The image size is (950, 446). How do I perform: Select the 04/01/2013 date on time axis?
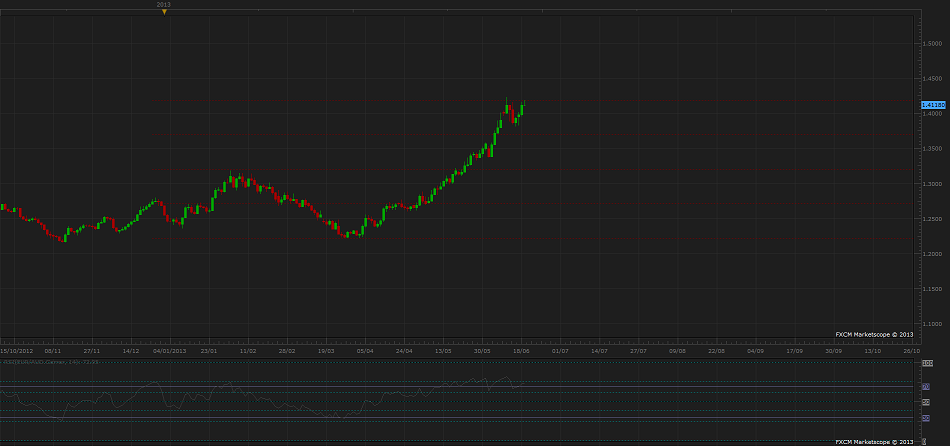click(x=169, y=351)
